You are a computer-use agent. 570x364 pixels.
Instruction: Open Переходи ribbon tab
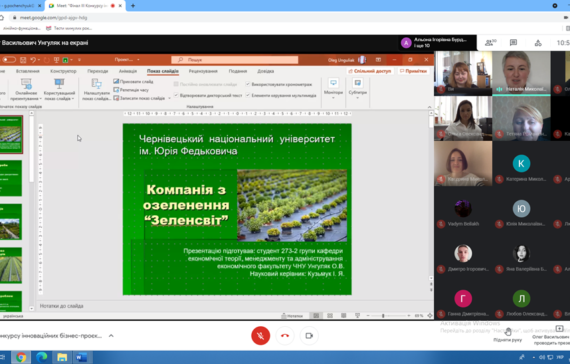tap(98, 71)
